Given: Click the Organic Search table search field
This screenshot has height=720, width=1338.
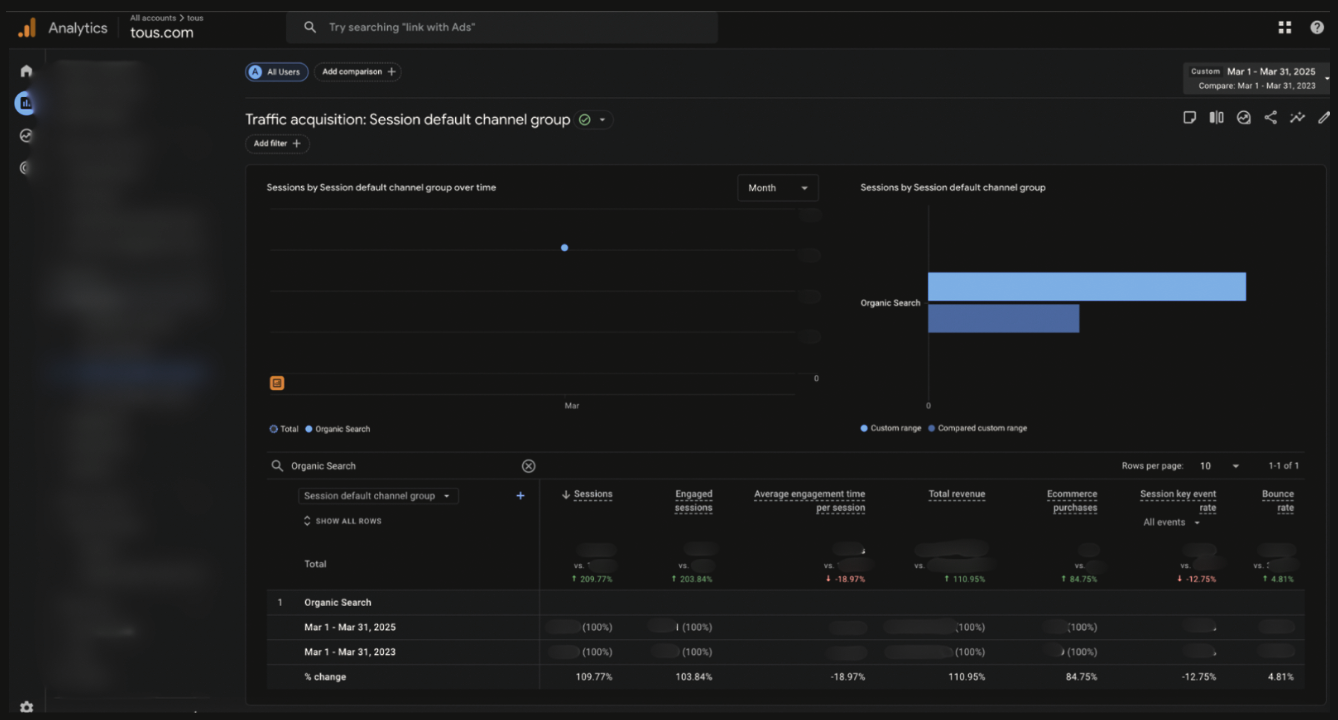Looking at the screenshot, I should point(405,466).
